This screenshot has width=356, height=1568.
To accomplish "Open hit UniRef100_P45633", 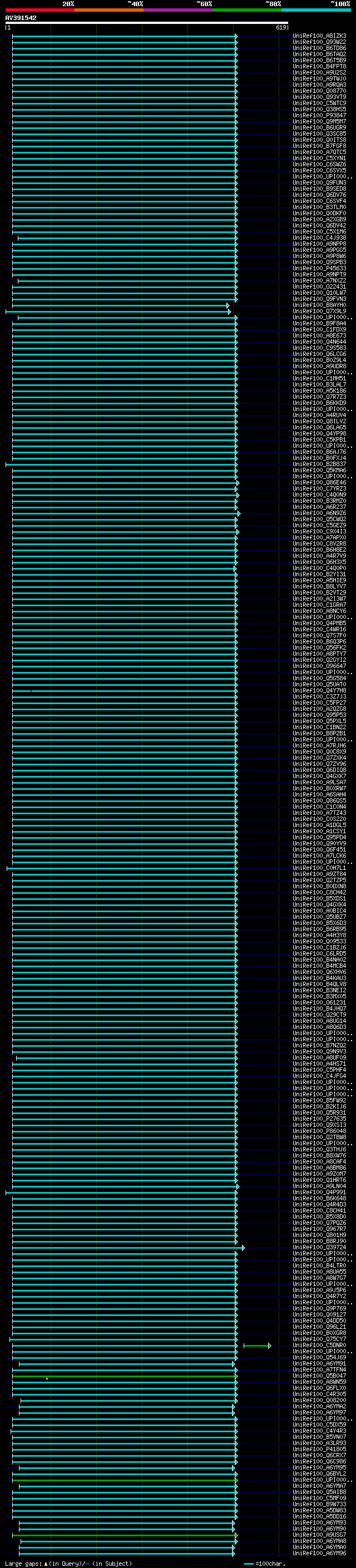I will 319,269.
